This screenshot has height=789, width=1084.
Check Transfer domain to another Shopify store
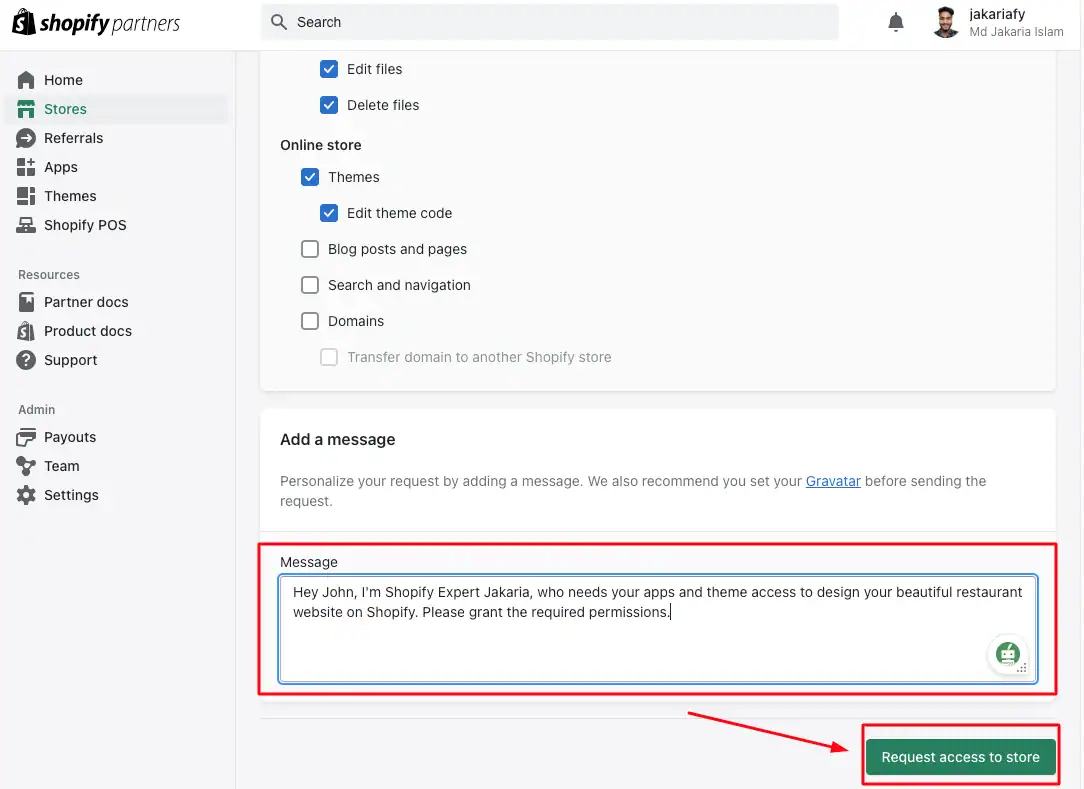(329, 357)
